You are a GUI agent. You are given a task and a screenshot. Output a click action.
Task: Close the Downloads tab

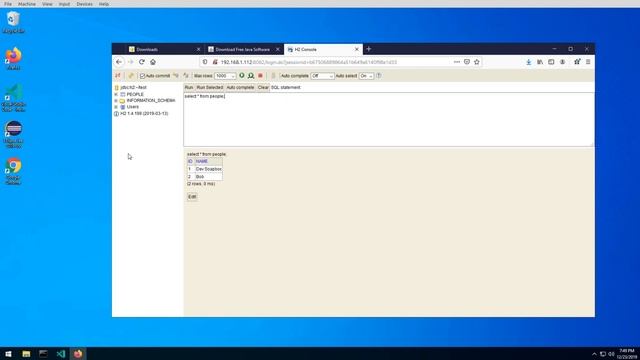coord(198,49)
